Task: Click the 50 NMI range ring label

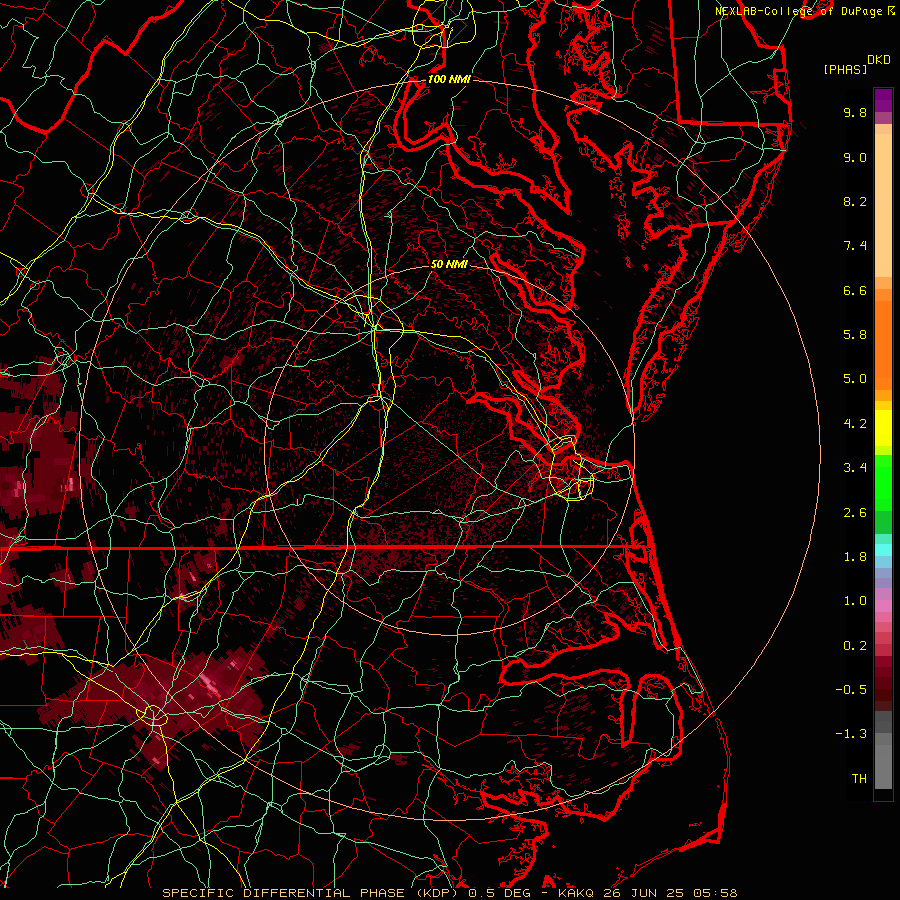Action: tap(449, 264)
